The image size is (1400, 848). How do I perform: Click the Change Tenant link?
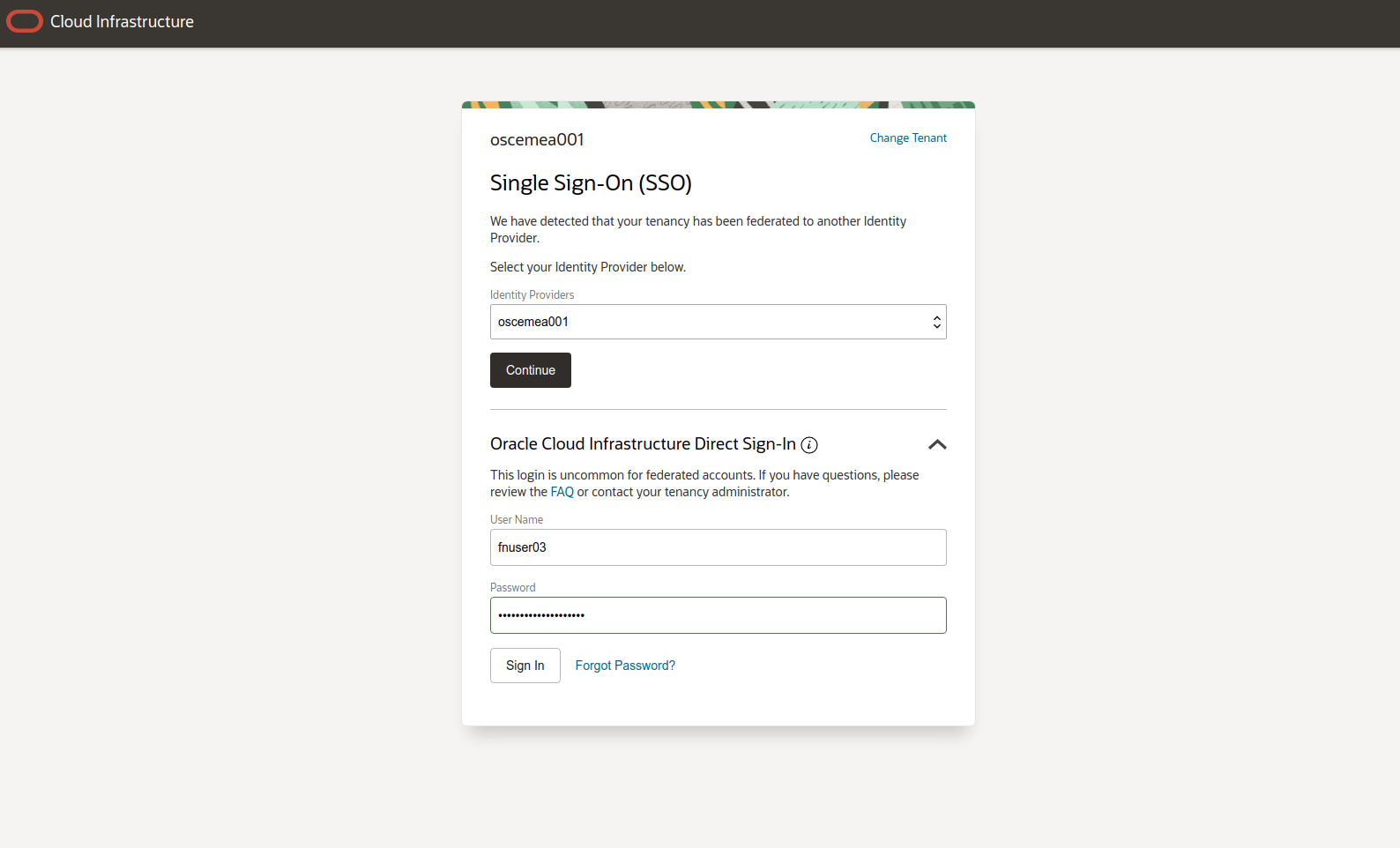tap(908, 138)
